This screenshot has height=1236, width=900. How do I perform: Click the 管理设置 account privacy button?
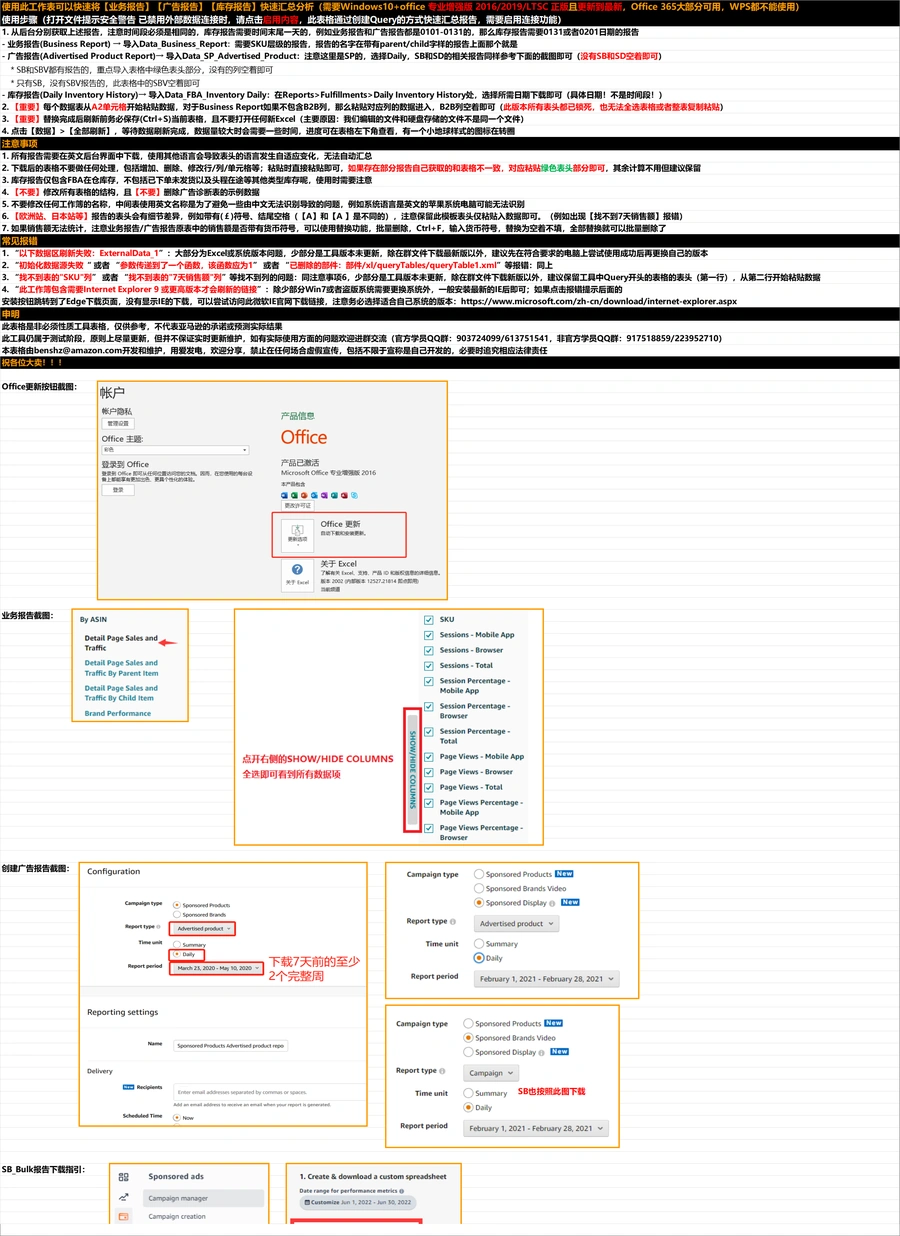coord(117,423)
